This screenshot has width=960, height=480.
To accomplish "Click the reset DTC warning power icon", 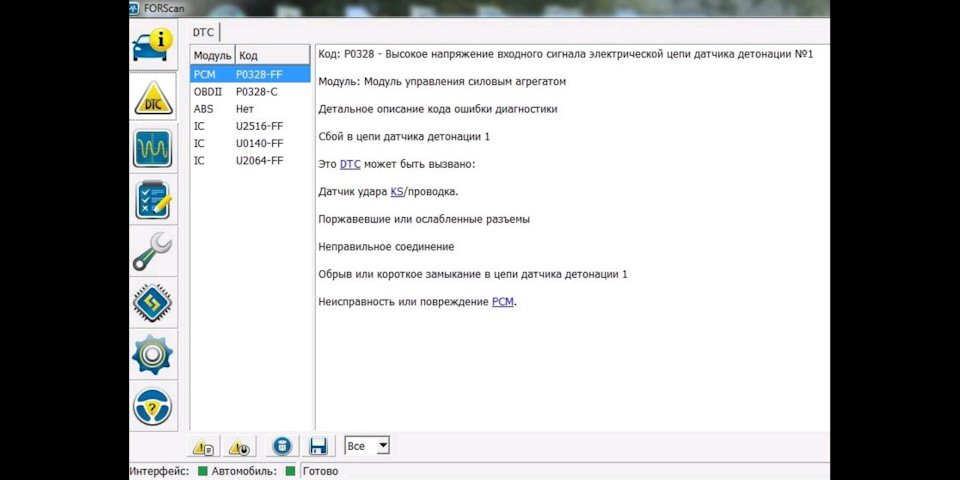I will [239, 446].
